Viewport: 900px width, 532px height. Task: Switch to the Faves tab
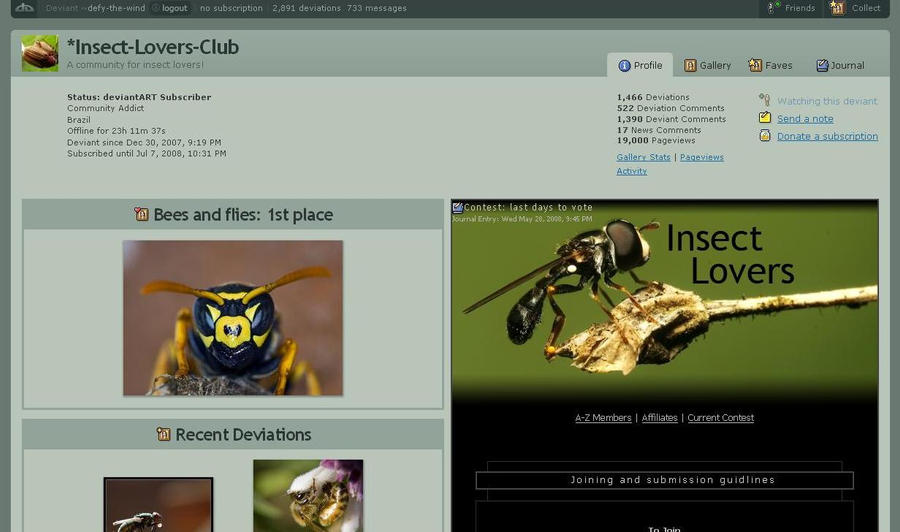pyautogui.click(x=770, y=65)
